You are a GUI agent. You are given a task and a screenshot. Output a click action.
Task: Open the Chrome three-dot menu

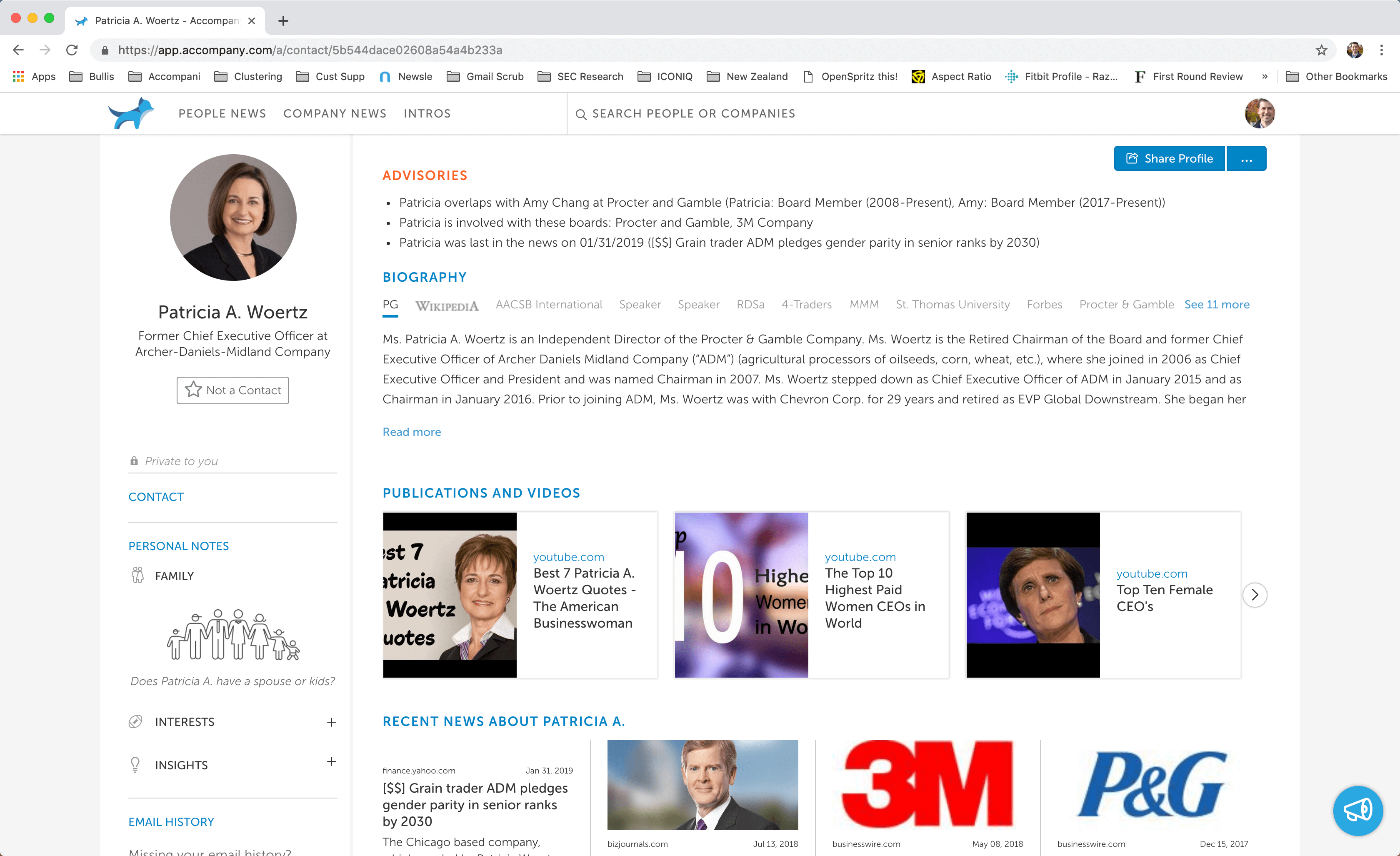pos(1381,50)
